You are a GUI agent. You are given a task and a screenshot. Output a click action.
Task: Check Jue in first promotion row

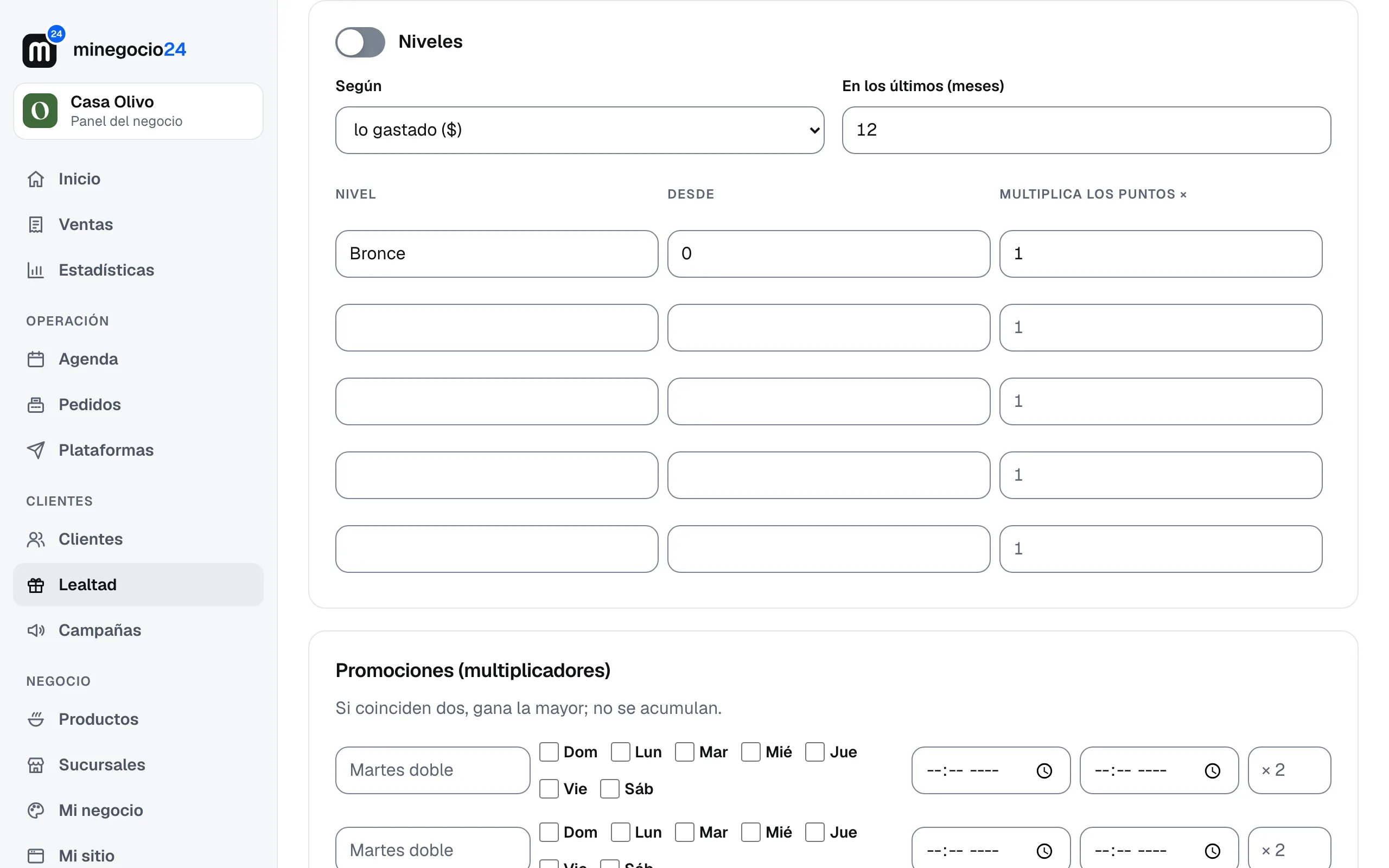click(x=815, y=752)
